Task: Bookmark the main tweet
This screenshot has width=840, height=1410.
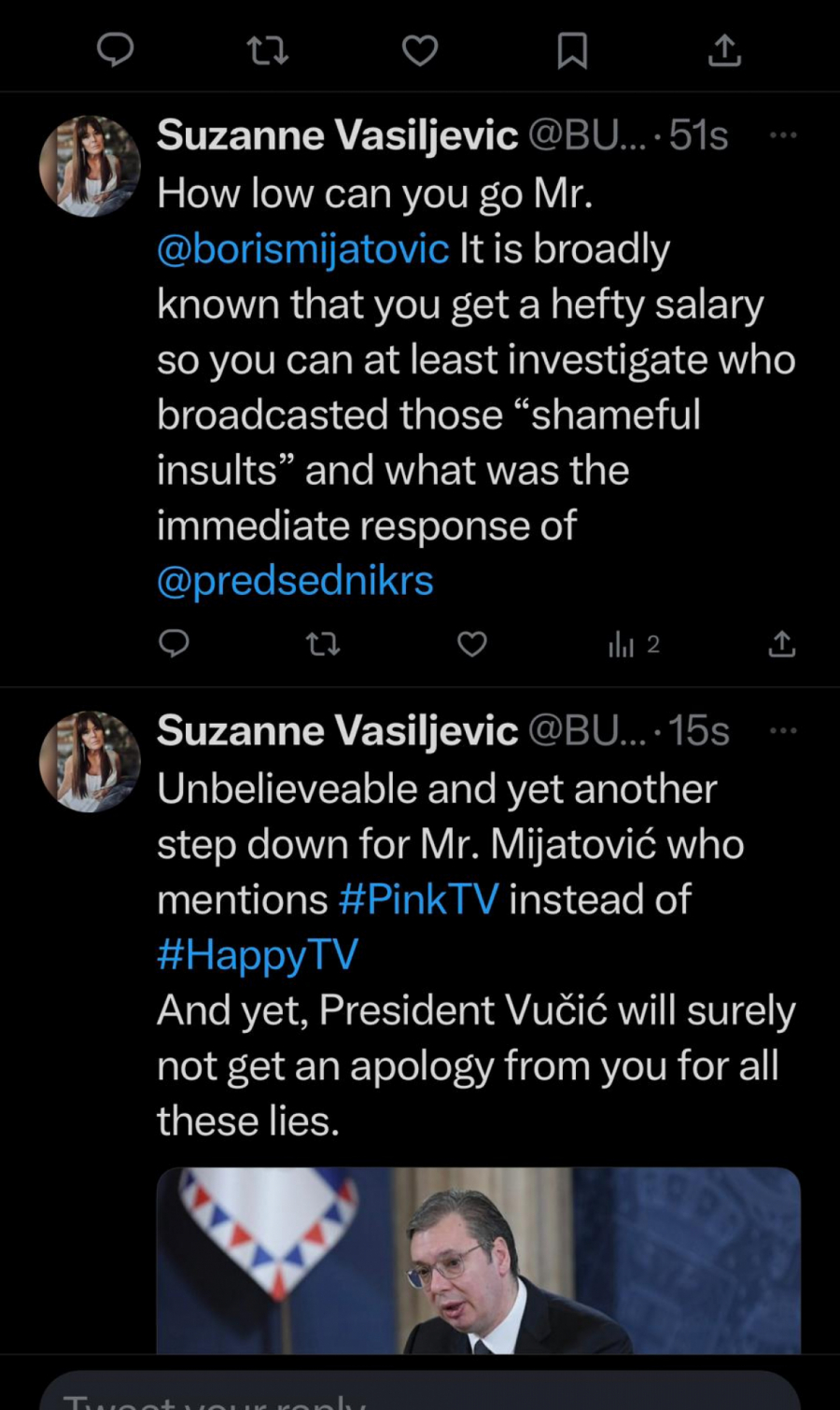Action: (x=572, y=50)
